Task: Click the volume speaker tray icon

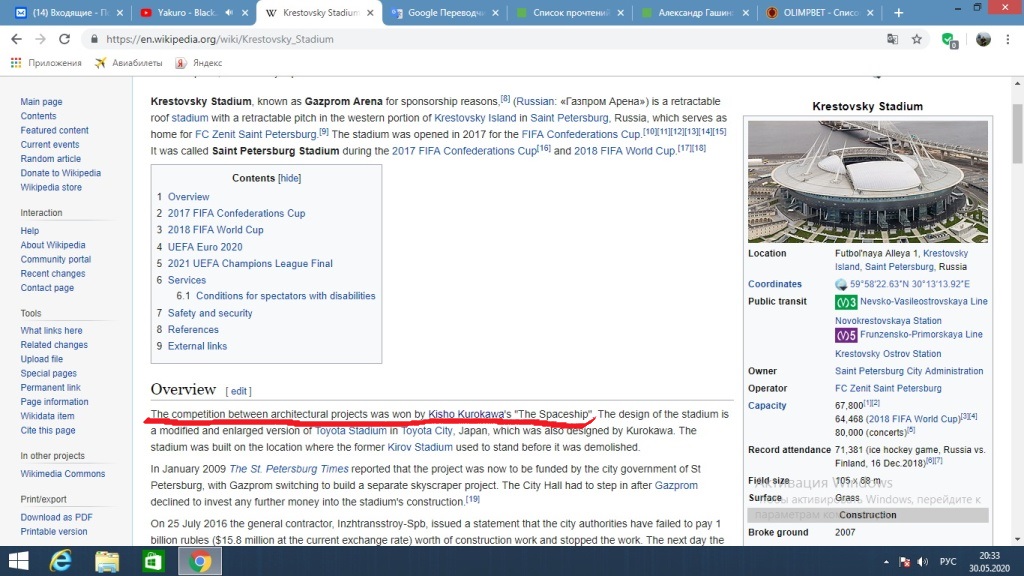Action: (923, 562)
